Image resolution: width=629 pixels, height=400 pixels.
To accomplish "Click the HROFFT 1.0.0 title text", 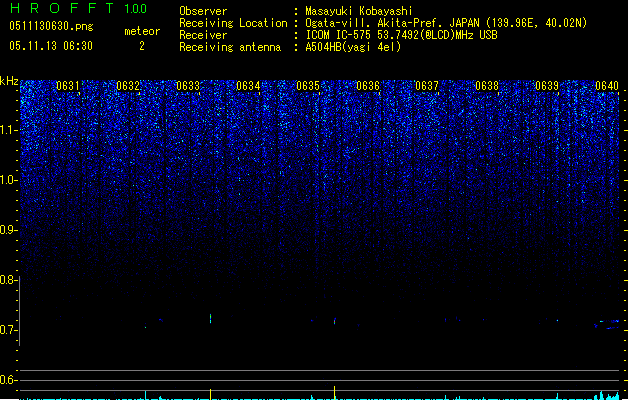I will pos(79,8).
